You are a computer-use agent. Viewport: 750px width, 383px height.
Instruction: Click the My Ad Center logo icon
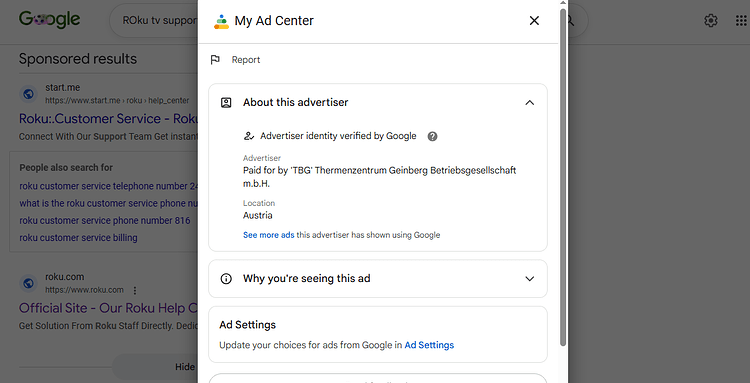(x=221, y=22)
